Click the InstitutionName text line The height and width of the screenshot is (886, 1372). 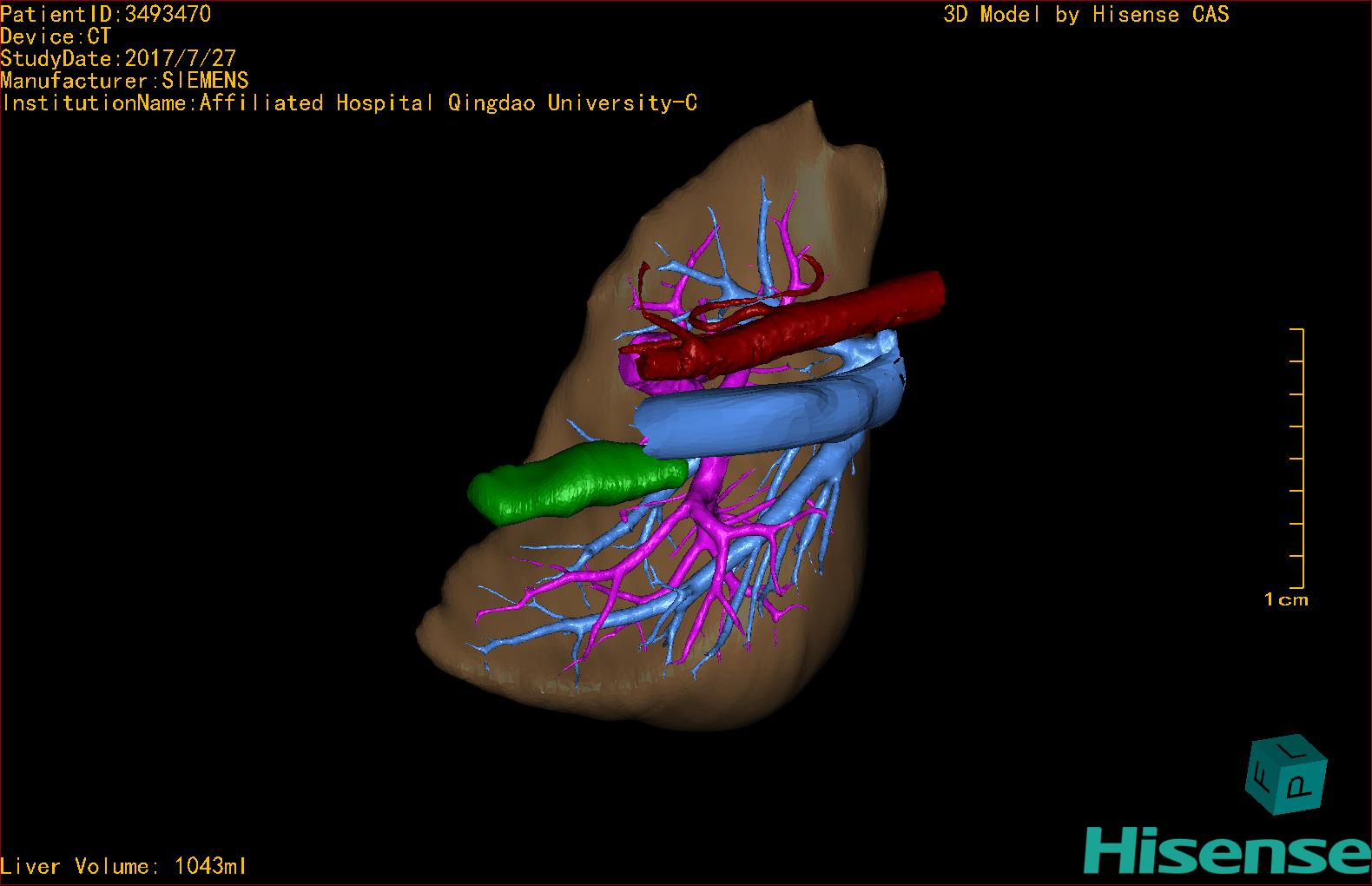tap(349, 103)
